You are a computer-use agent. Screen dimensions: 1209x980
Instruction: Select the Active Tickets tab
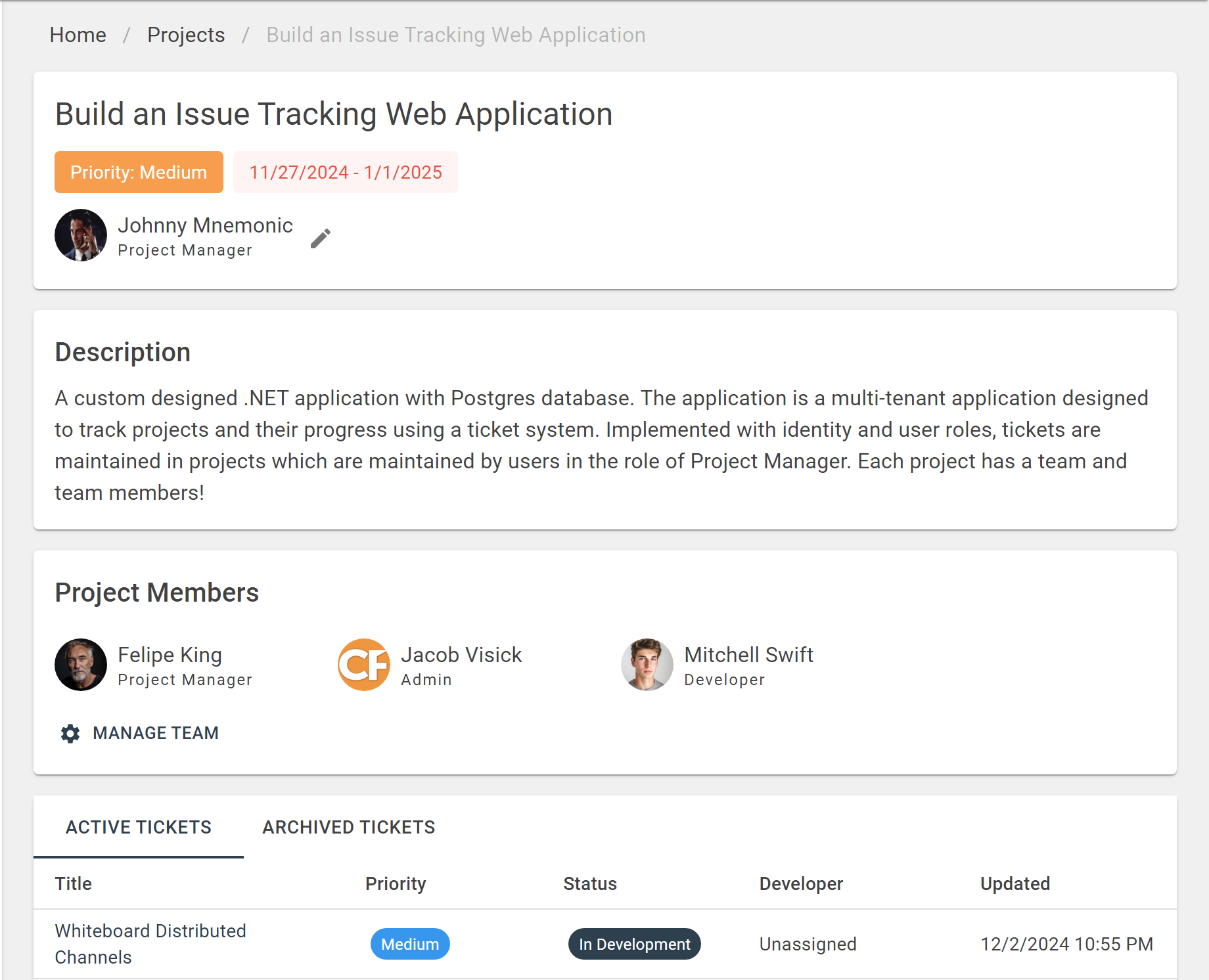[139, 827]
